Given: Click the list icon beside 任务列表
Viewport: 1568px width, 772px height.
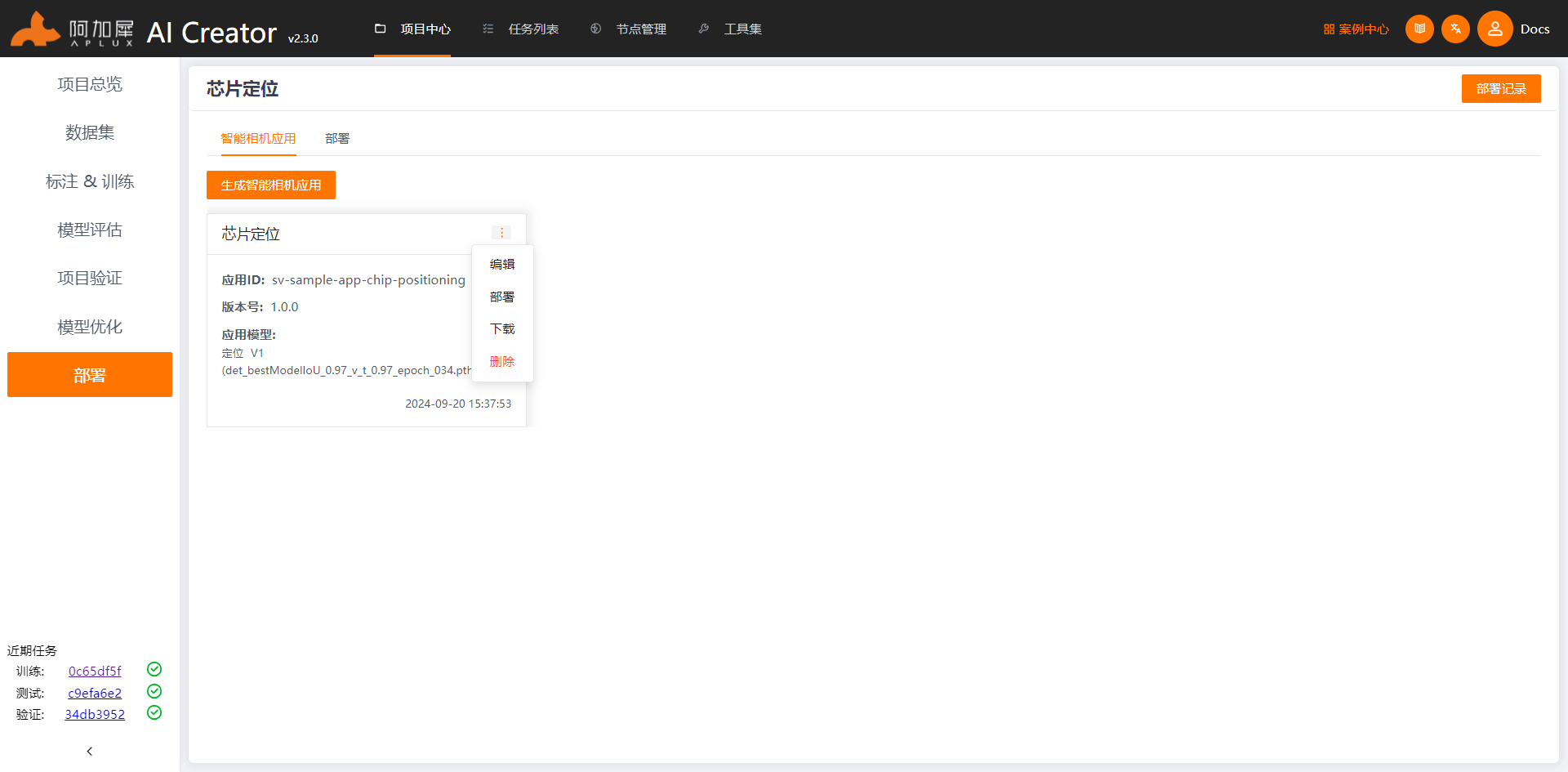Looking at the screenshot, I should click(488, 29).
